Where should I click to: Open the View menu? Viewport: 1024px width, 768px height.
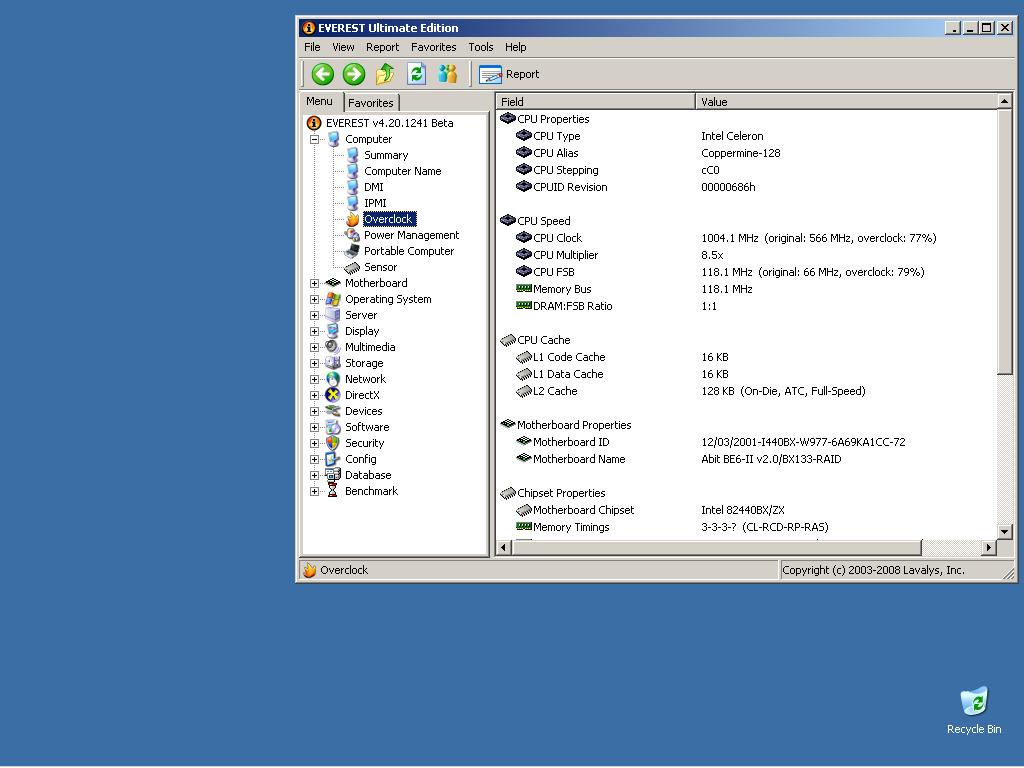pos(343,47)
